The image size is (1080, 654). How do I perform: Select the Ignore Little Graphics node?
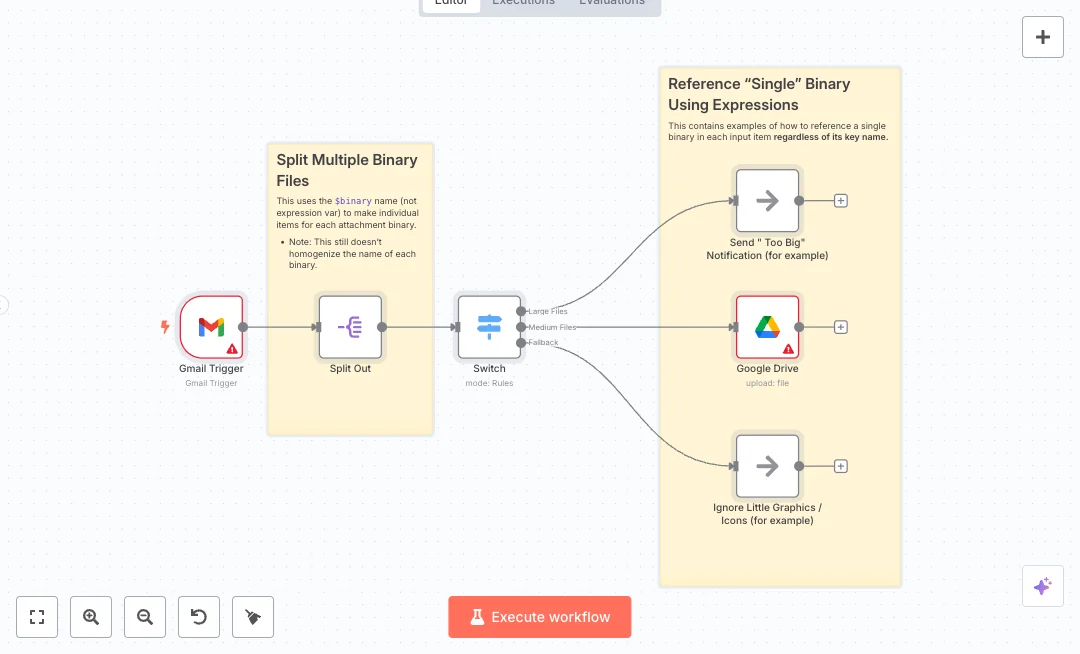point(767,466)
